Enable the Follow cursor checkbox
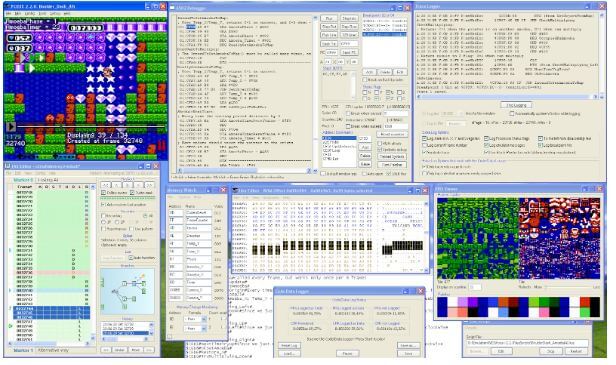This screenshot has width=616, height=365. tap(104, 193)
